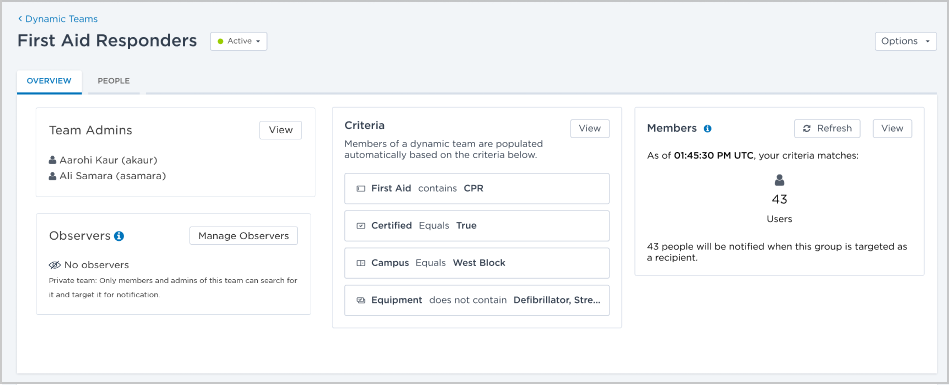The width and height of the screenshot is (949, 385).
Task: Select First Aid contains CPR criterion
Action: 477,188
